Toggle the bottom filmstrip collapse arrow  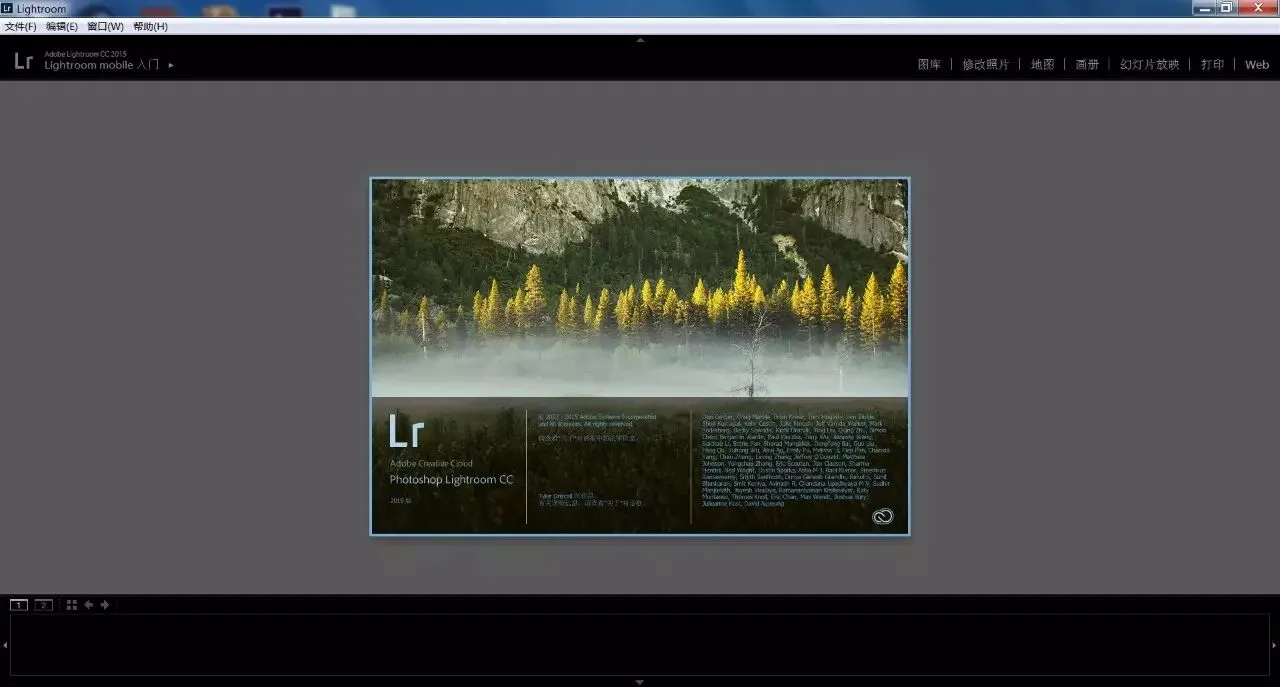pos(640,682)
